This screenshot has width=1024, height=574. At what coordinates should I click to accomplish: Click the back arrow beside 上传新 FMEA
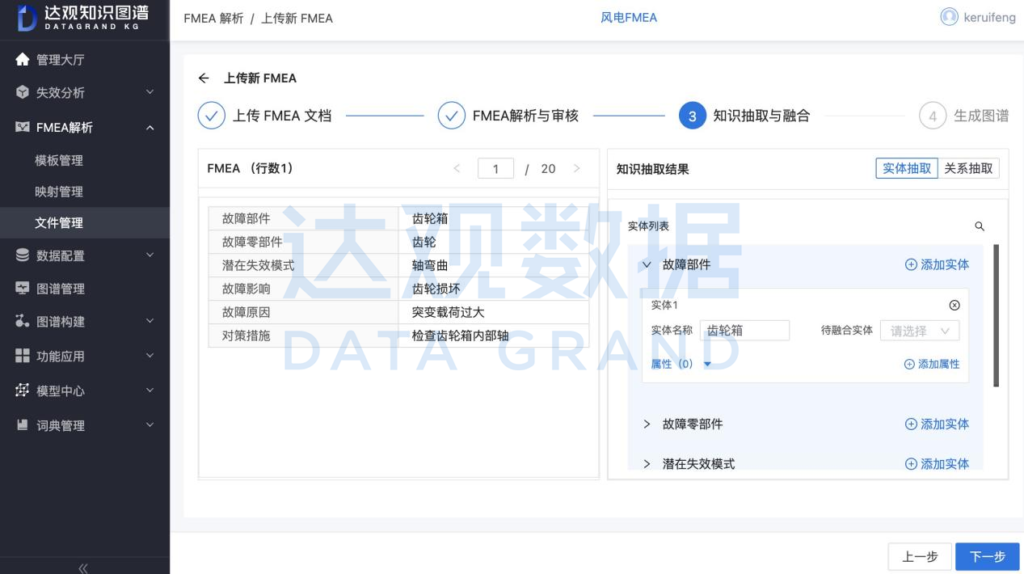(204, 78)
